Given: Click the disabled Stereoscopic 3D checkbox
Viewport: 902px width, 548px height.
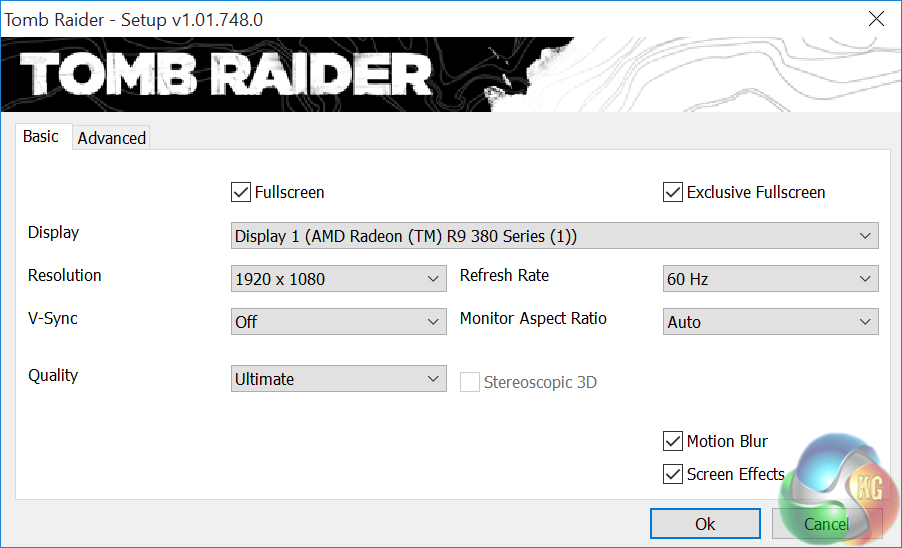Looking at the screenshot, I should click(x=469, y=382).
